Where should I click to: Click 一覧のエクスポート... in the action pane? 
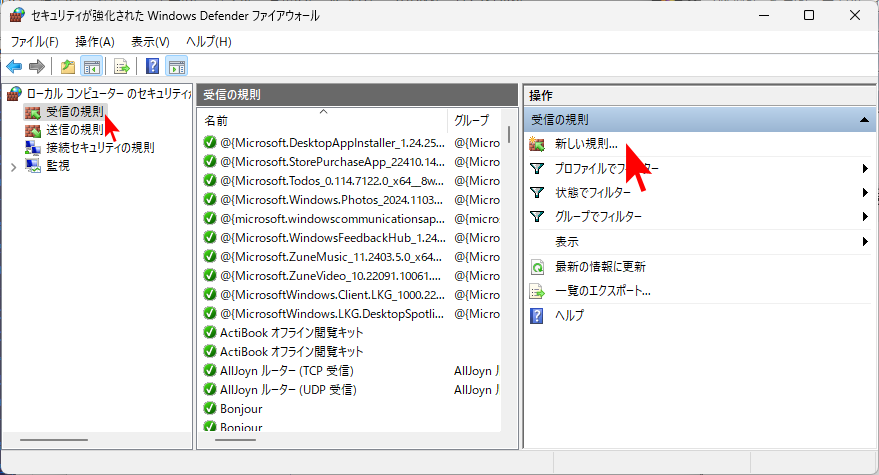point(602,291)
